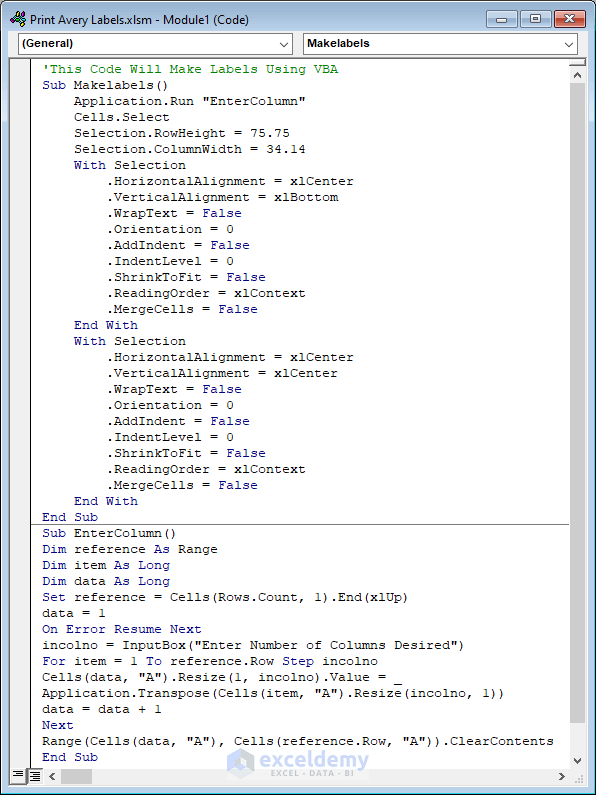
Task: Minimize the Module1 code window
Action: 502,19
